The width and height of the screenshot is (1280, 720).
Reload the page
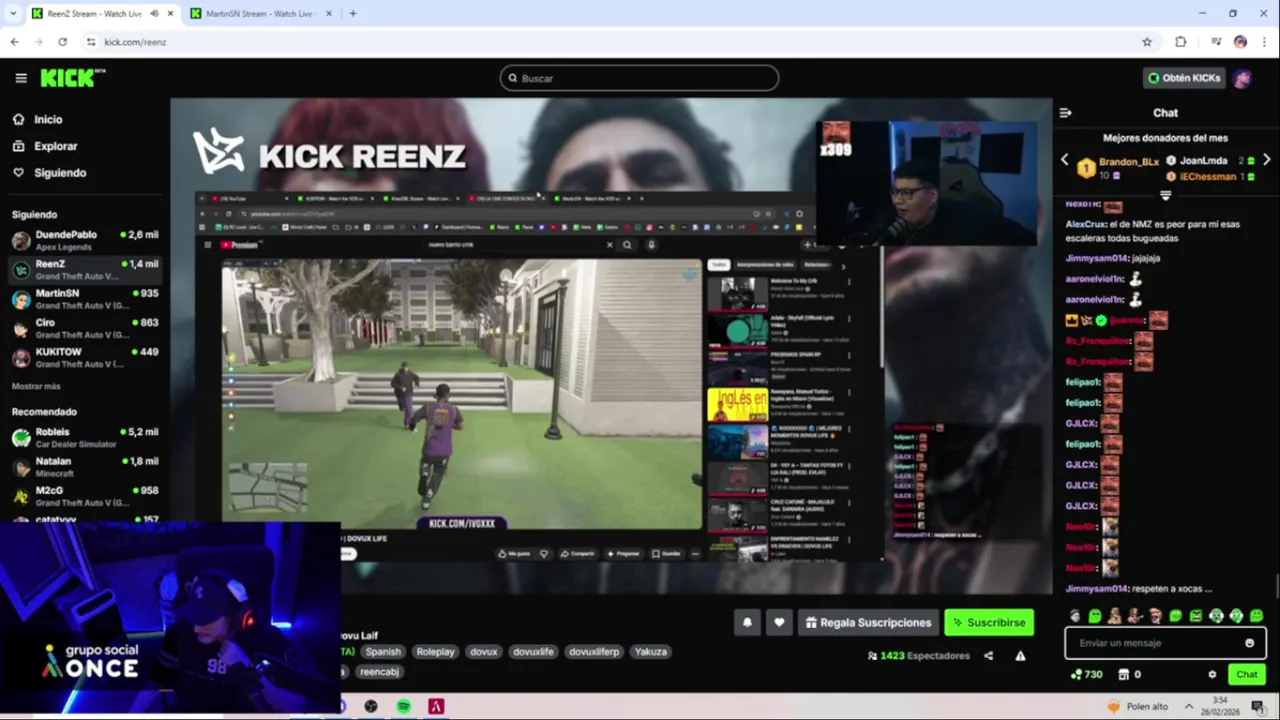62,42
